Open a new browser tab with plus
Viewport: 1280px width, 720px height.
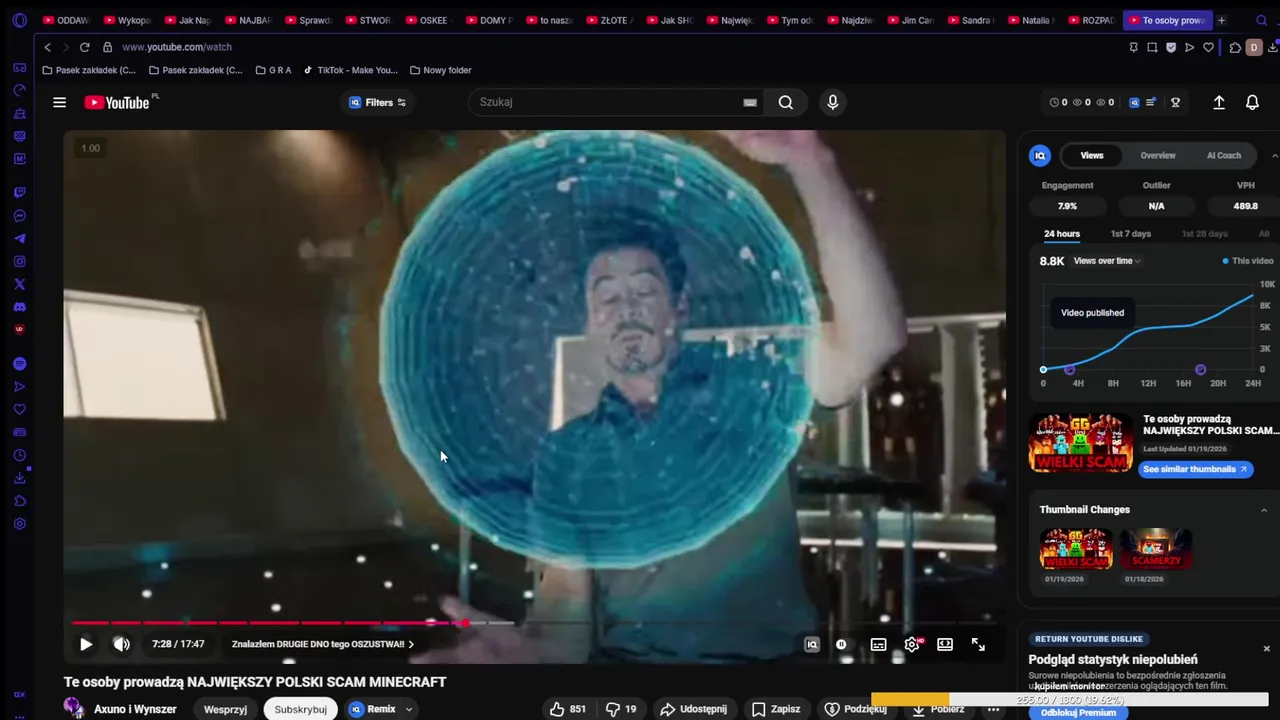(1221, 20)
